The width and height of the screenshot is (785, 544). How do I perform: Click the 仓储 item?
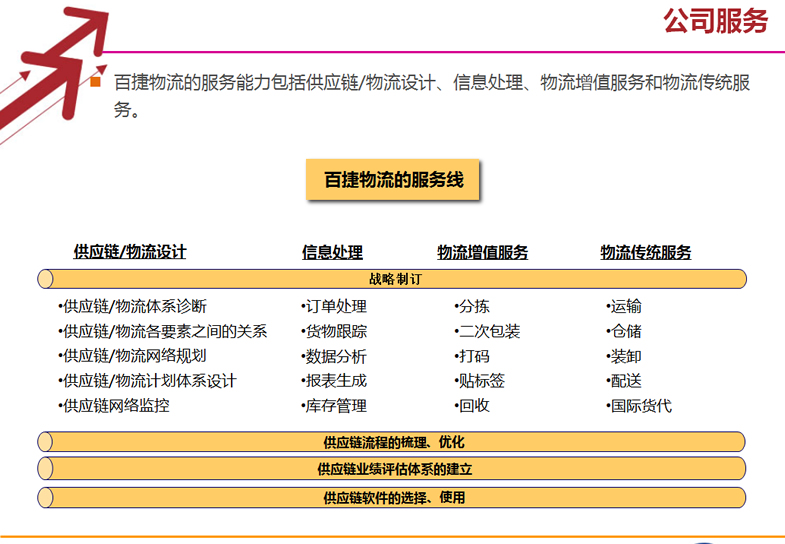tap(624, 331)
